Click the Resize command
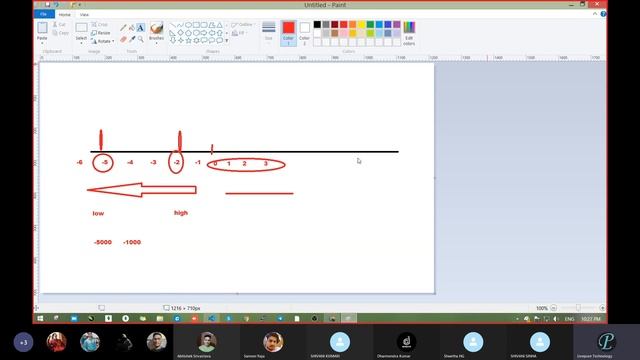The image size is (640, 360). tap(100, 33)
